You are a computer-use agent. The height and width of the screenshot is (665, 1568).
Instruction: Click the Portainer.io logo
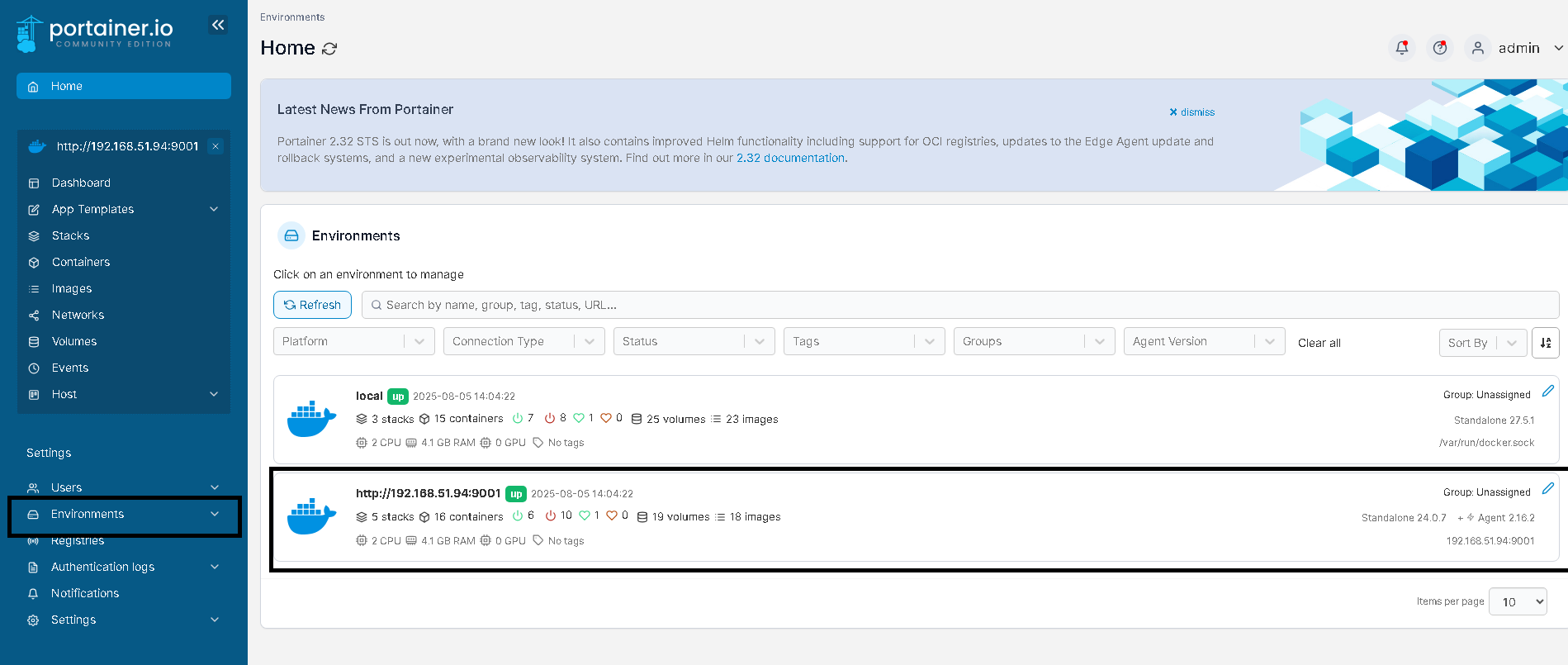[x=95, y=34]
